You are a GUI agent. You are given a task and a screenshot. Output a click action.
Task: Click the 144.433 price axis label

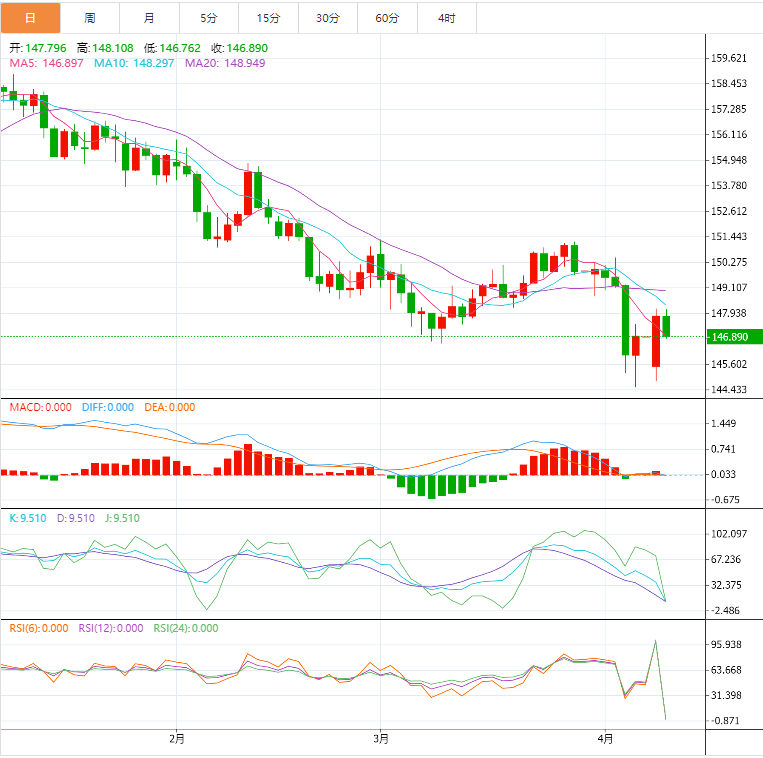coord(729,389)
